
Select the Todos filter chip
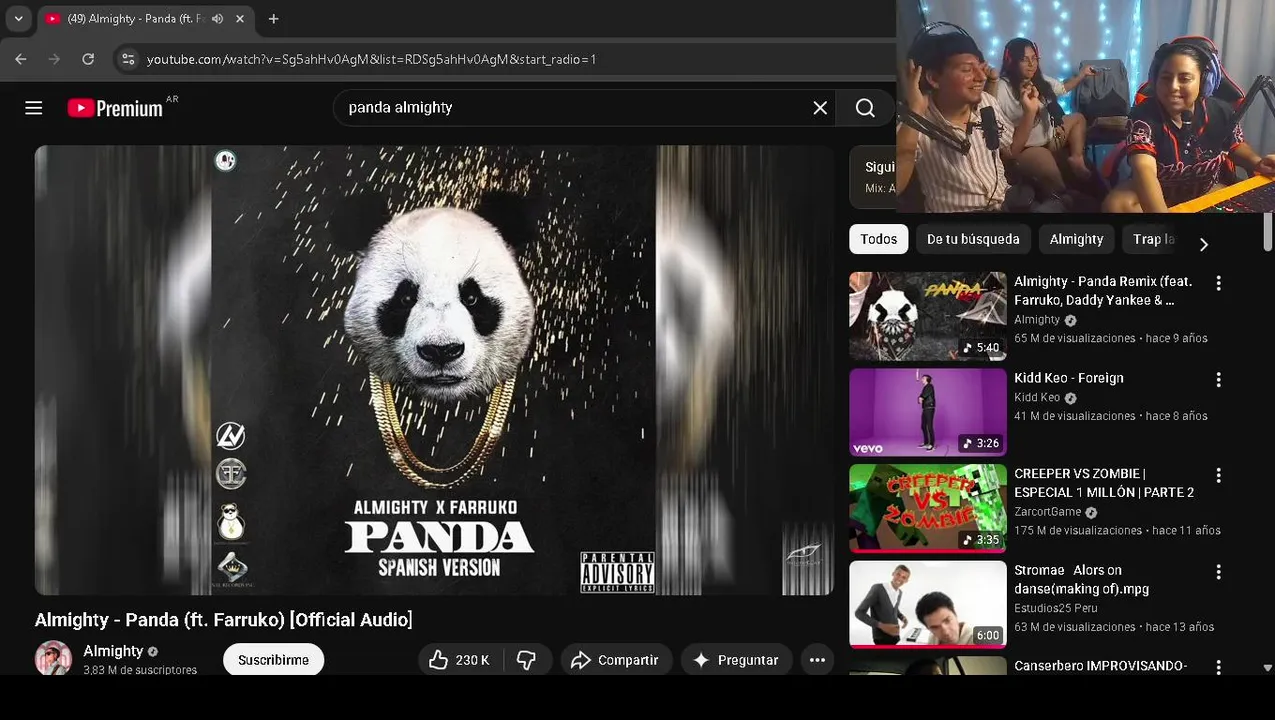(879, 239)
